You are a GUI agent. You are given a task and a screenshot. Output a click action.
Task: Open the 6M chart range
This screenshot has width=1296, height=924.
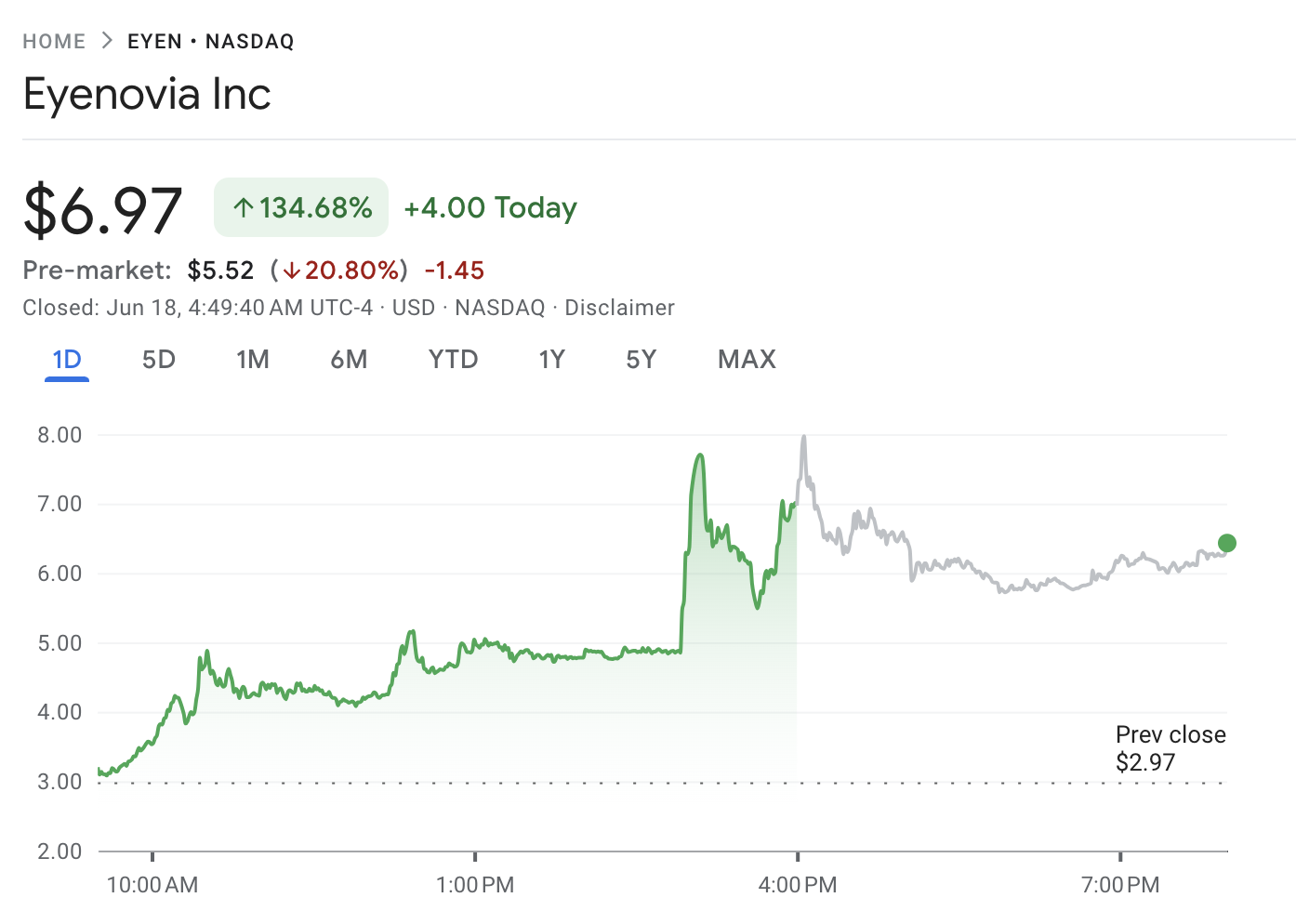349,360
